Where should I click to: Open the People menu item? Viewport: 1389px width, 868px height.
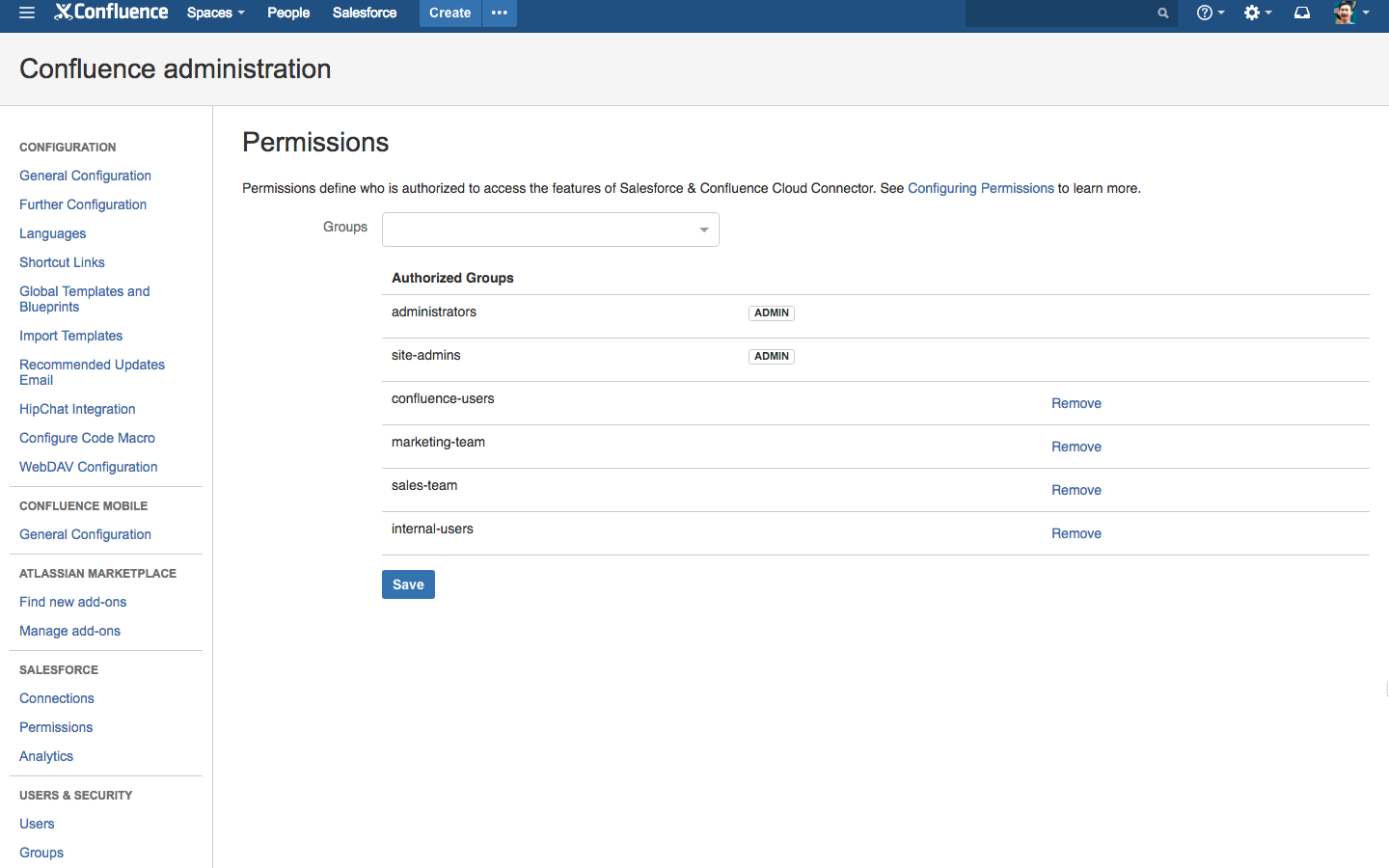coord(288,13)
